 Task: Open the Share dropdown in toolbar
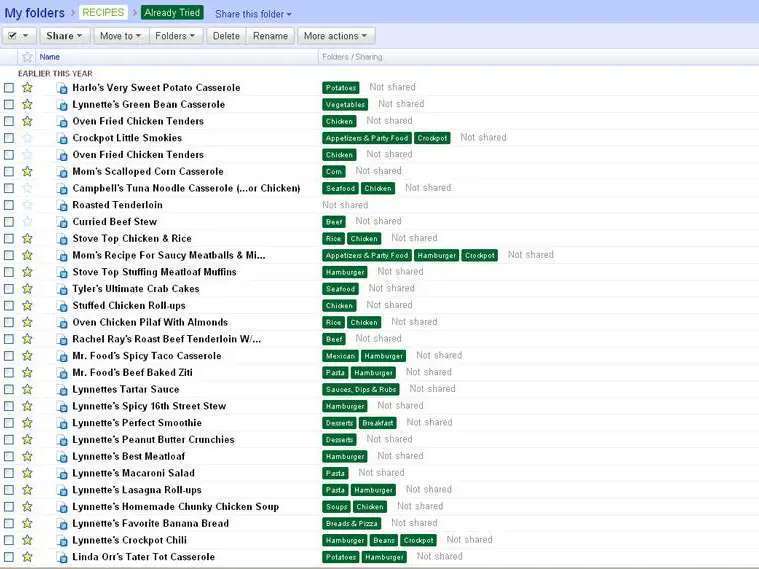click(x=64, y=36)
